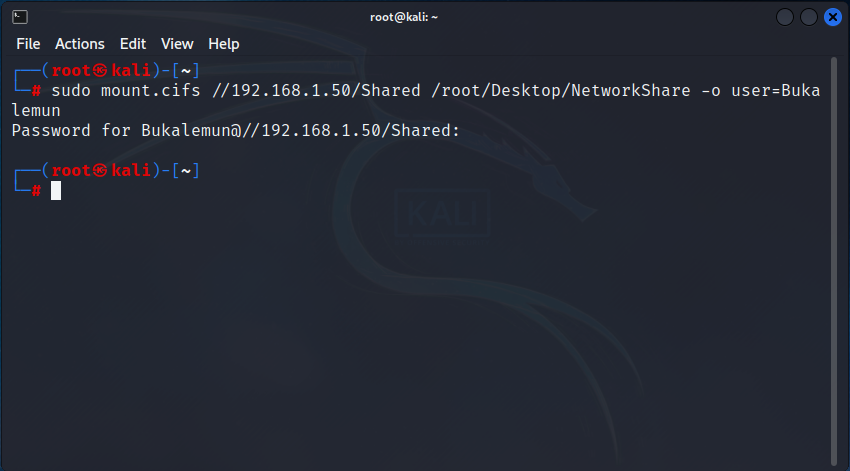Close the terminal with the blue X button
Image resolution: width=850 pixels, height=471 pixels.
click(833, 17)
